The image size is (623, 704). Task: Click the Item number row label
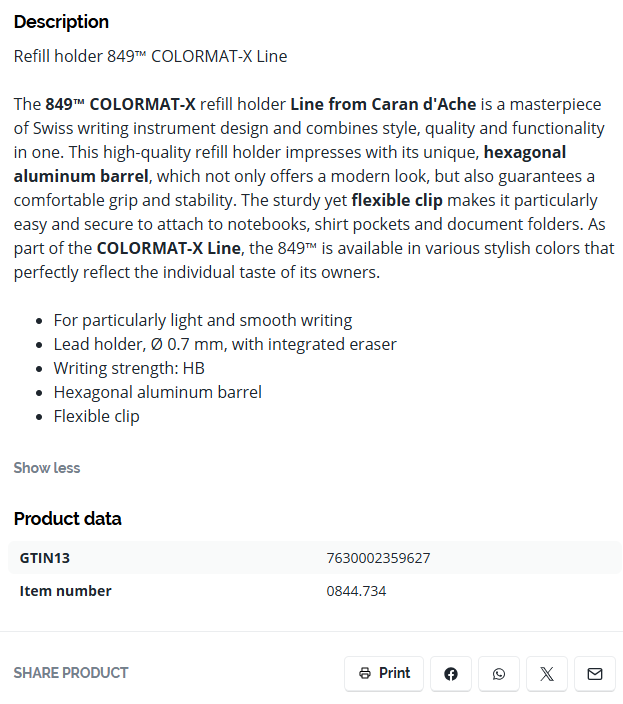coord(66,591)
